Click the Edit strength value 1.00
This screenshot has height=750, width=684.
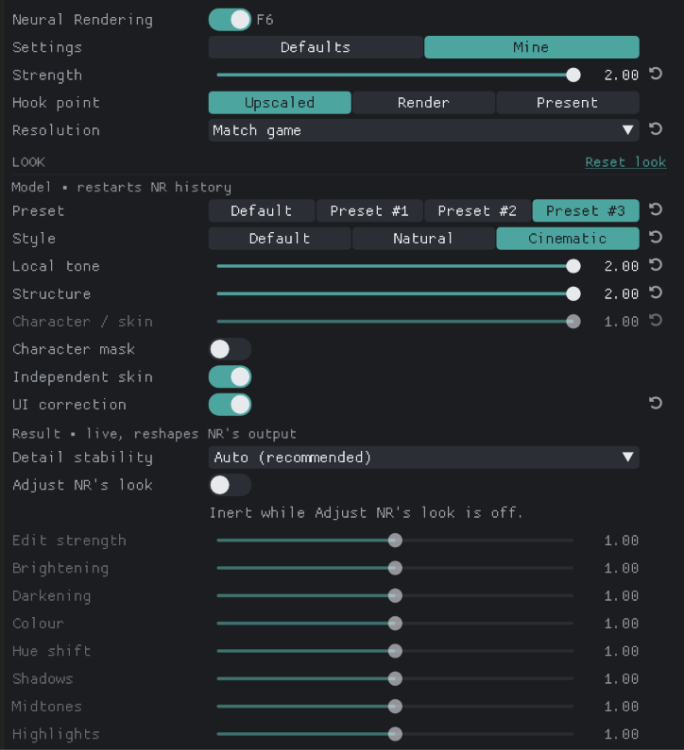point(621,540)
